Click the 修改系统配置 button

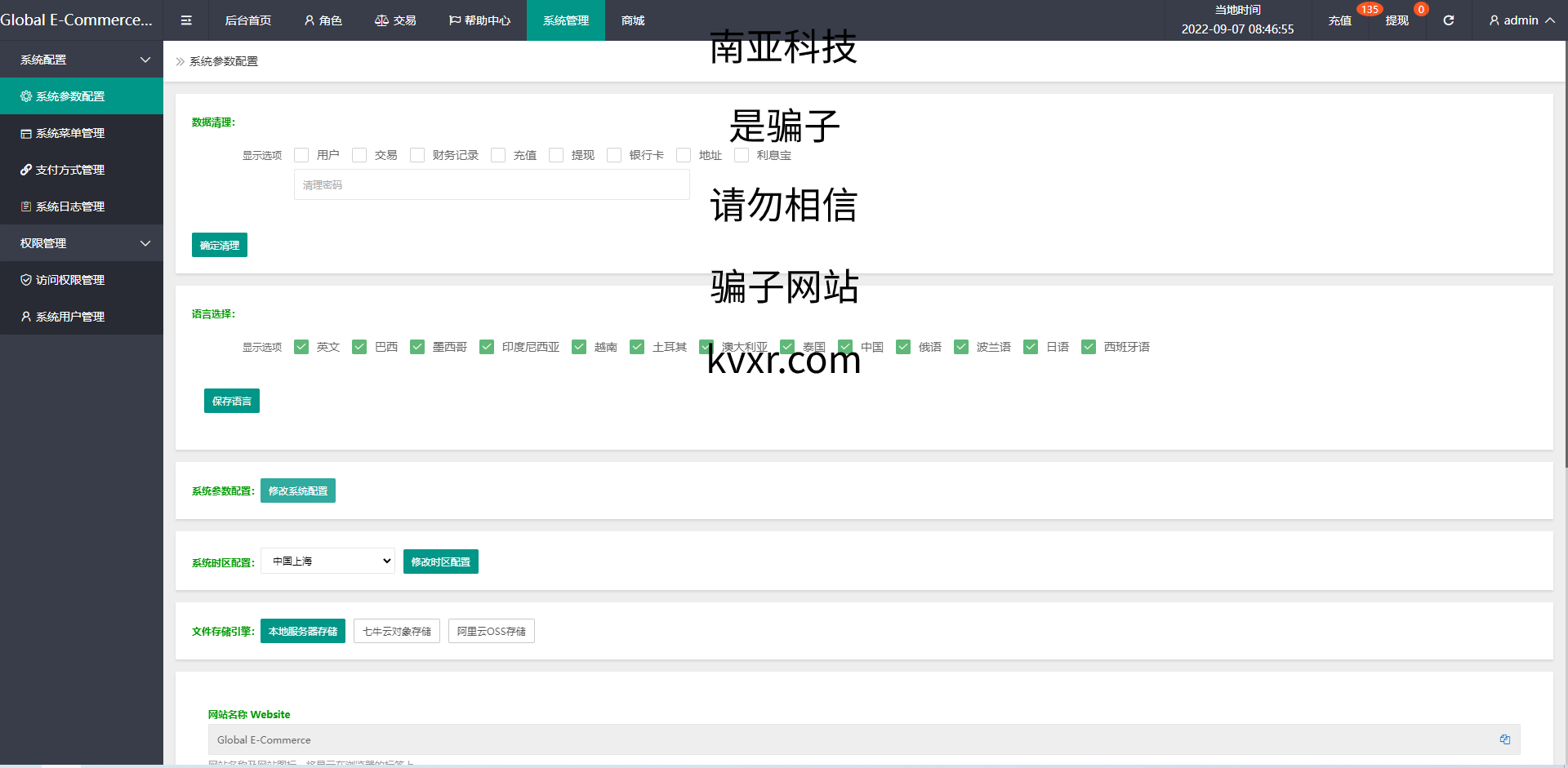click(298, 491)
